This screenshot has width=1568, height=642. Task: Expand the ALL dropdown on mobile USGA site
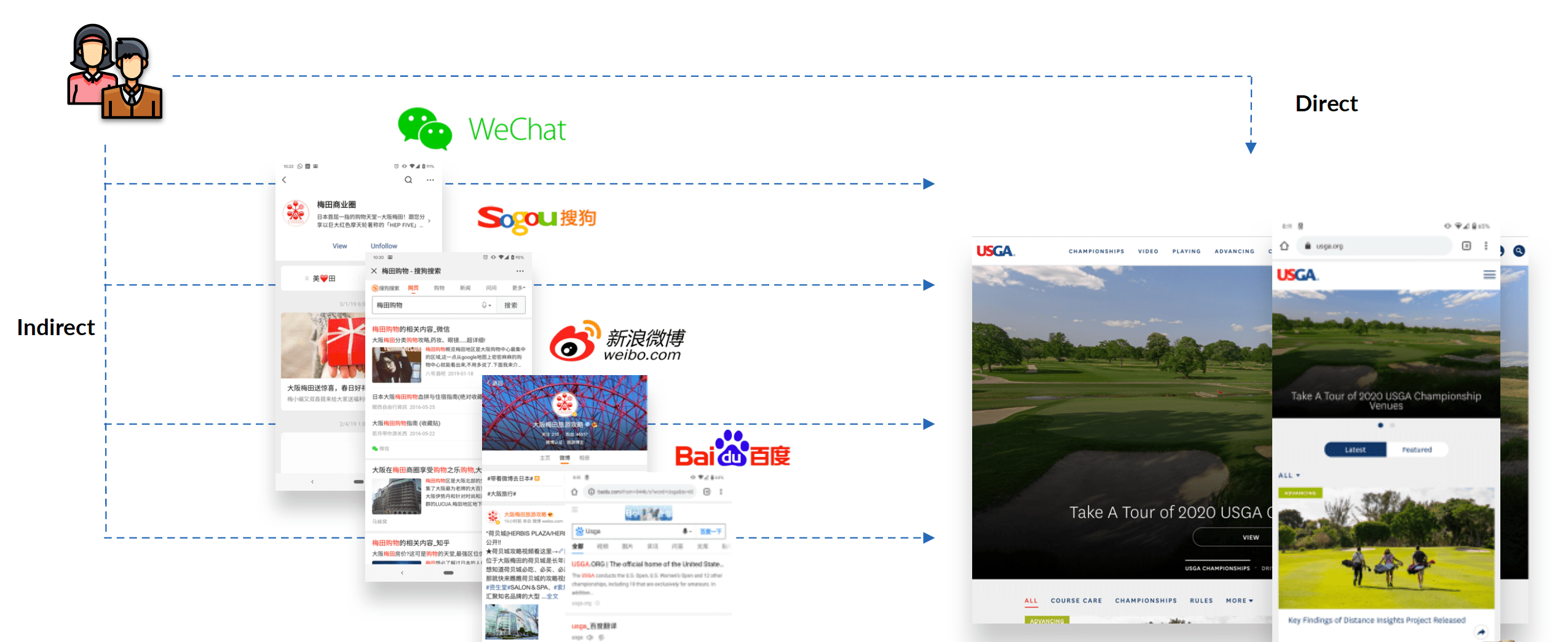1289,475
